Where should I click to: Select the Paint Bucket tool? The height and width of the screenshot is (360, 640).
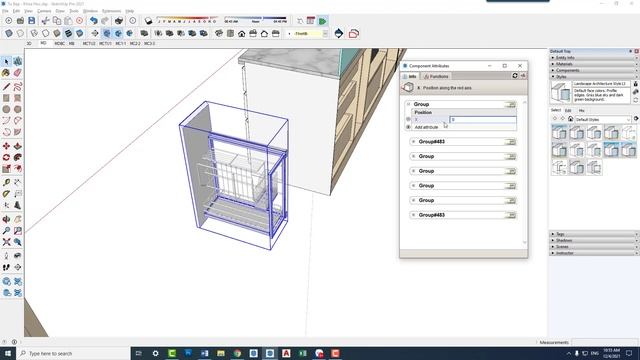tap(6, 73)
